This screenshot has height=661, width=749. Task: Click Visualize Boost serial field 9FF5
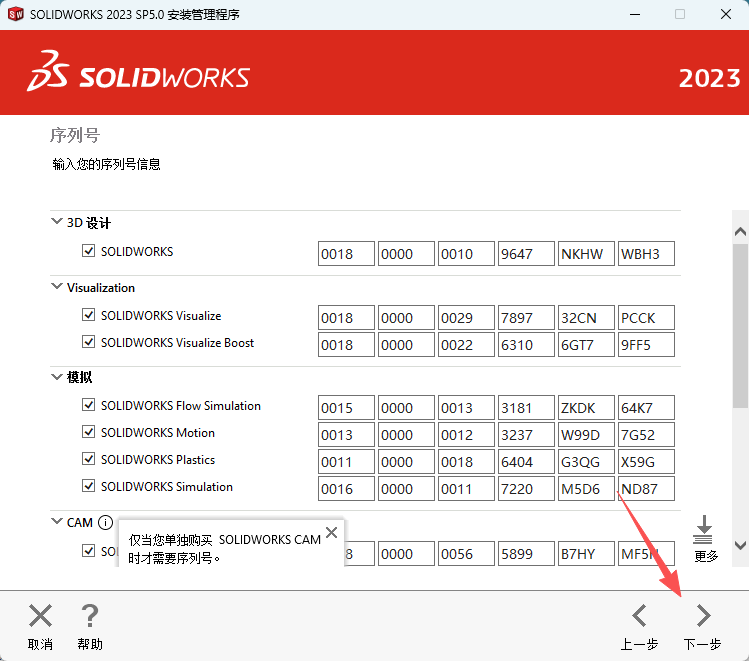pos(646,345)
